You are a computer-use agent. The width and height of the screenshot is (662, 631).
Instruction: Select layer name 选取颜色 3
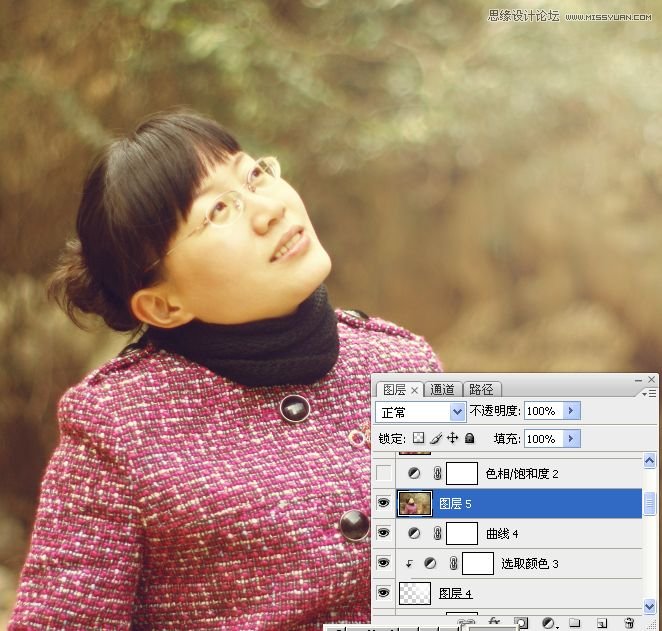[530, 564]
